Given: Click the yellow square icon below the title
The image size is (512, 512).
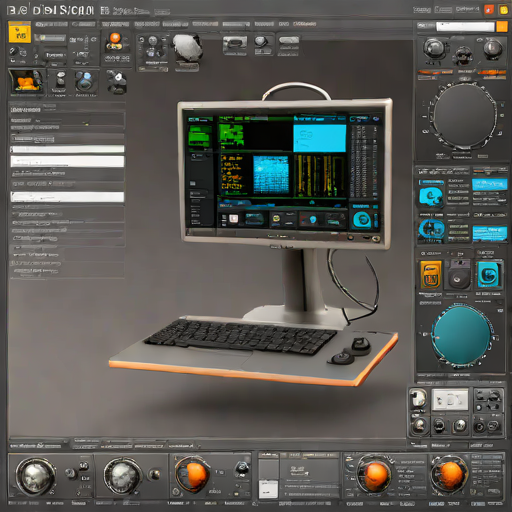Looking at the screenshot, I should (20, 32).
